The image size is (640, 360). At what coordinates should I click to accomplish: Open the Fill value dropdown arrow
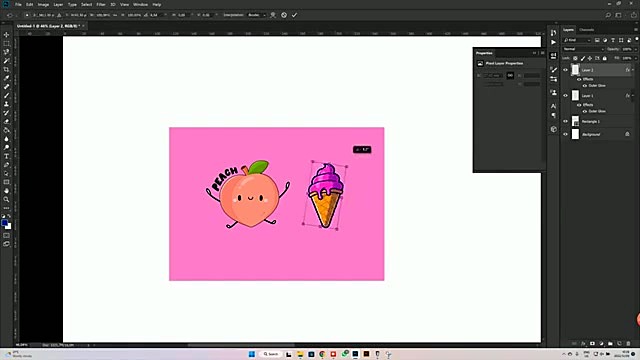[635, 58]
